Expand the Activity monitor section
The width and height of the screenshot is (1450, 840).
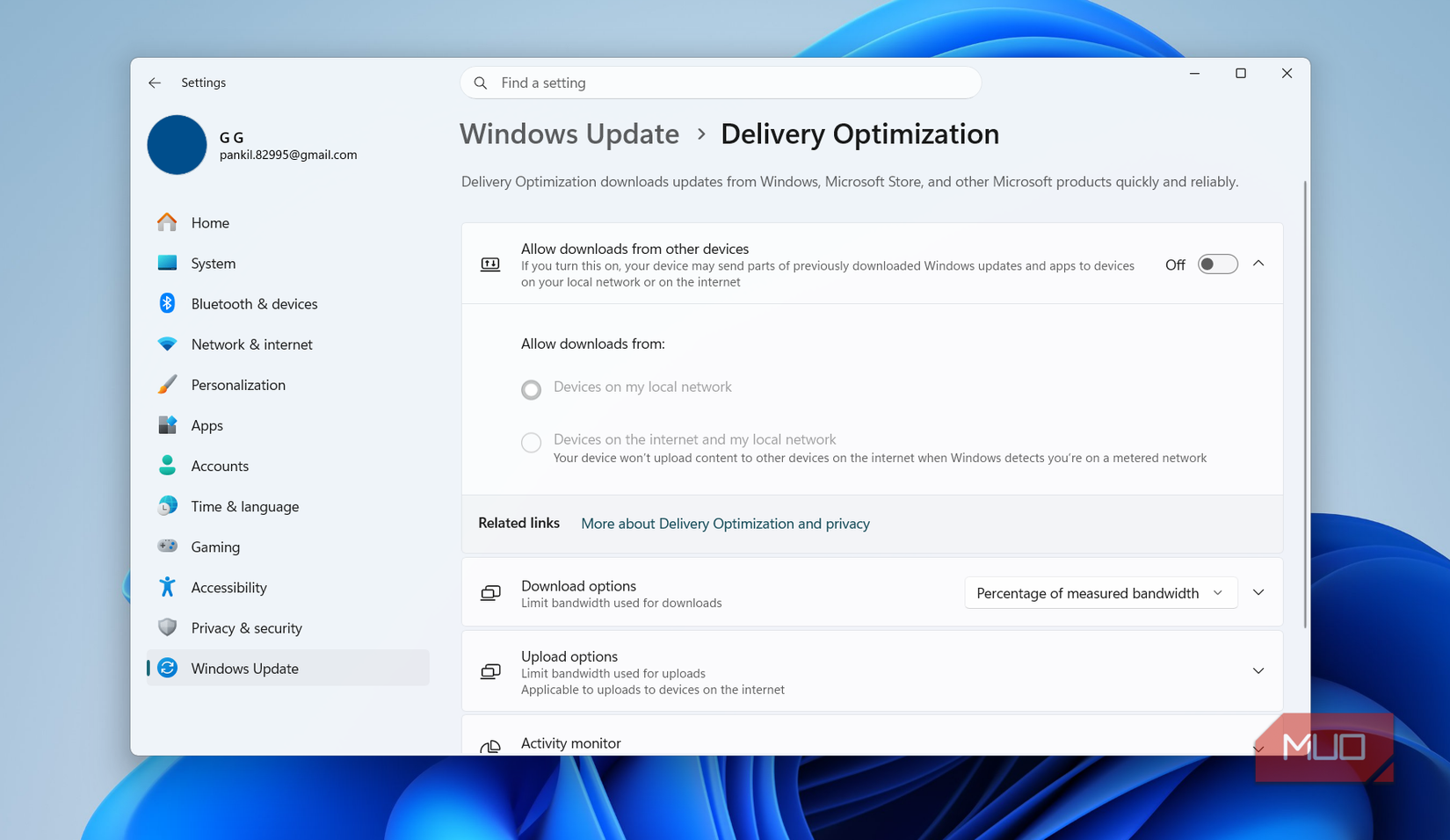click(1258, 748)
